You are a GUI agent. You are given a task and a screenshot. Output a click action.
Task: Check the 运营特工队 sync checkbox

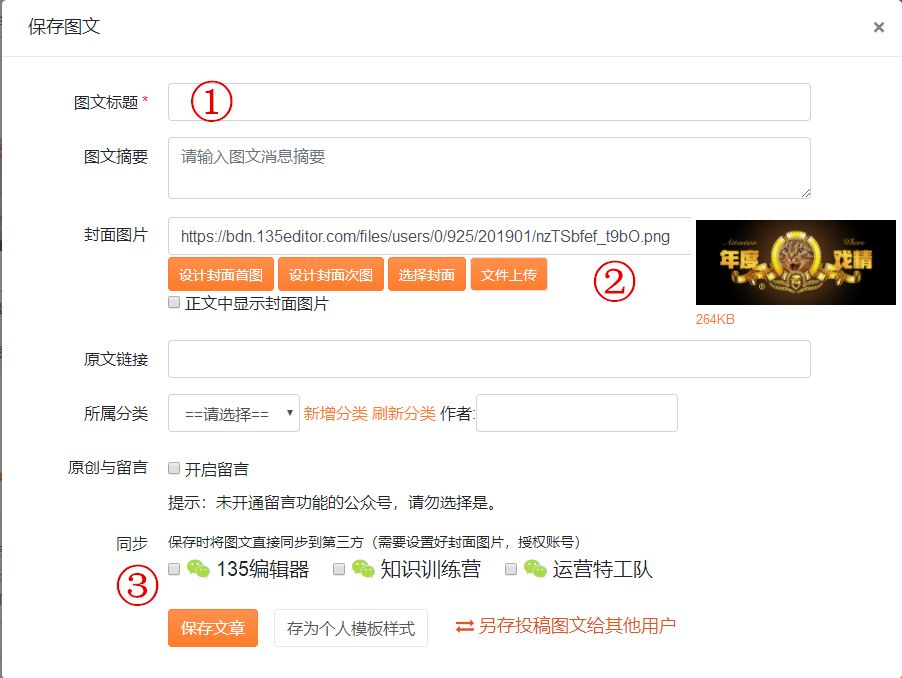click(x=511, y=569)
